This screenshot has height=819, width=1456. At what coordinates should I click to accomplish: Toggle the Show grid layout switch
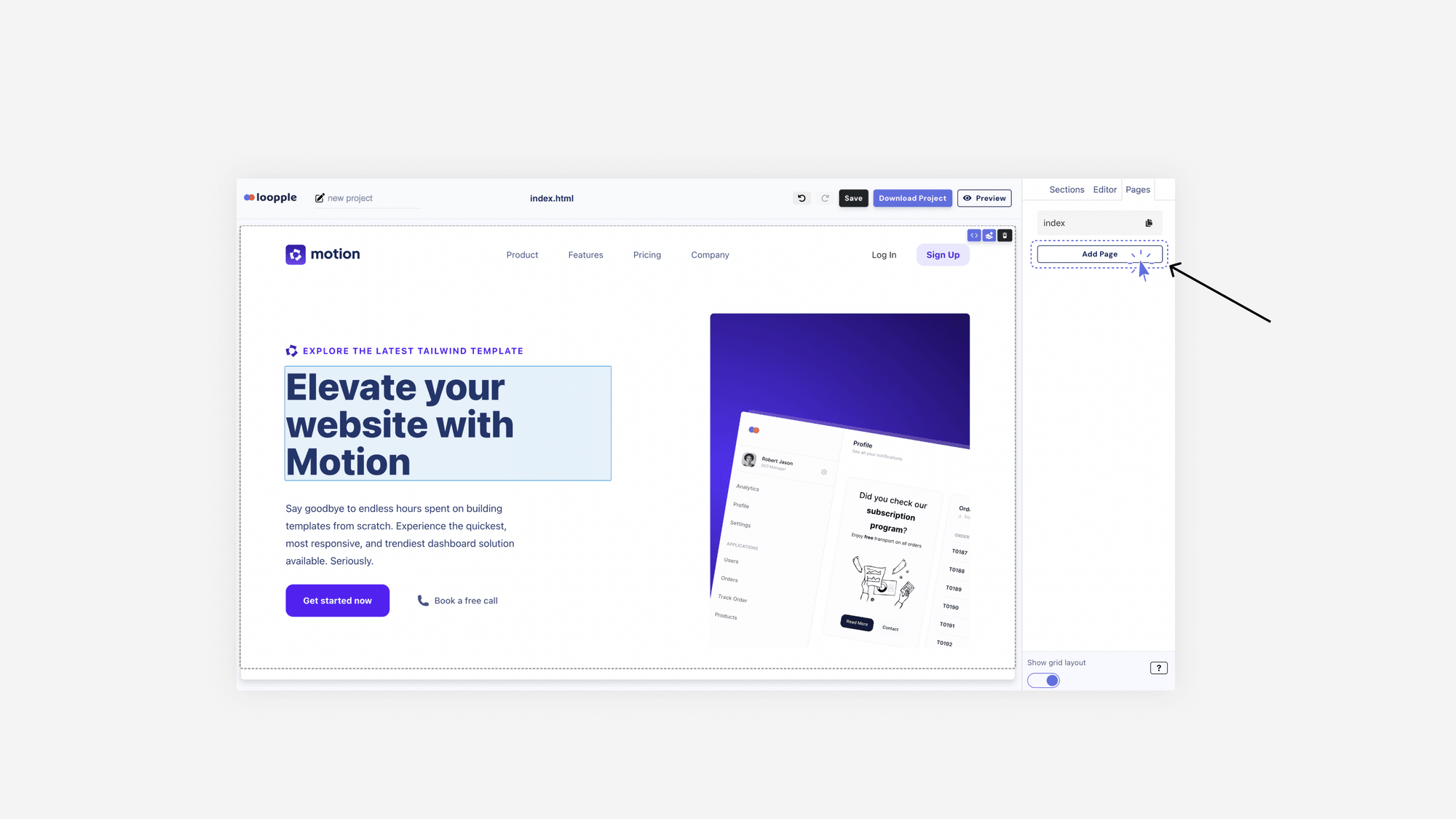click(x=1043, y=680)
